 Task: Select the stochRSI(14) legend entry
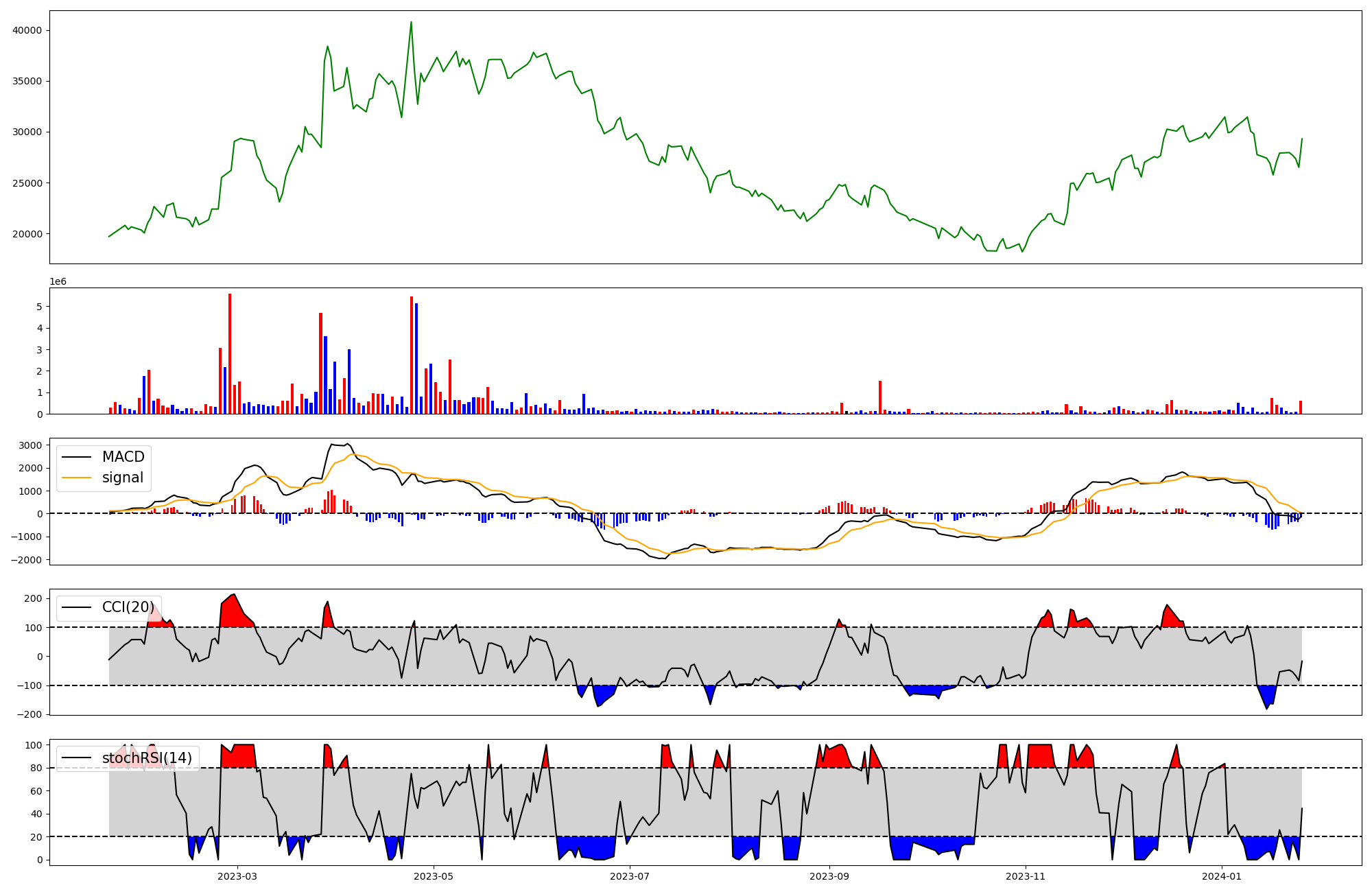tap(147, 758)
